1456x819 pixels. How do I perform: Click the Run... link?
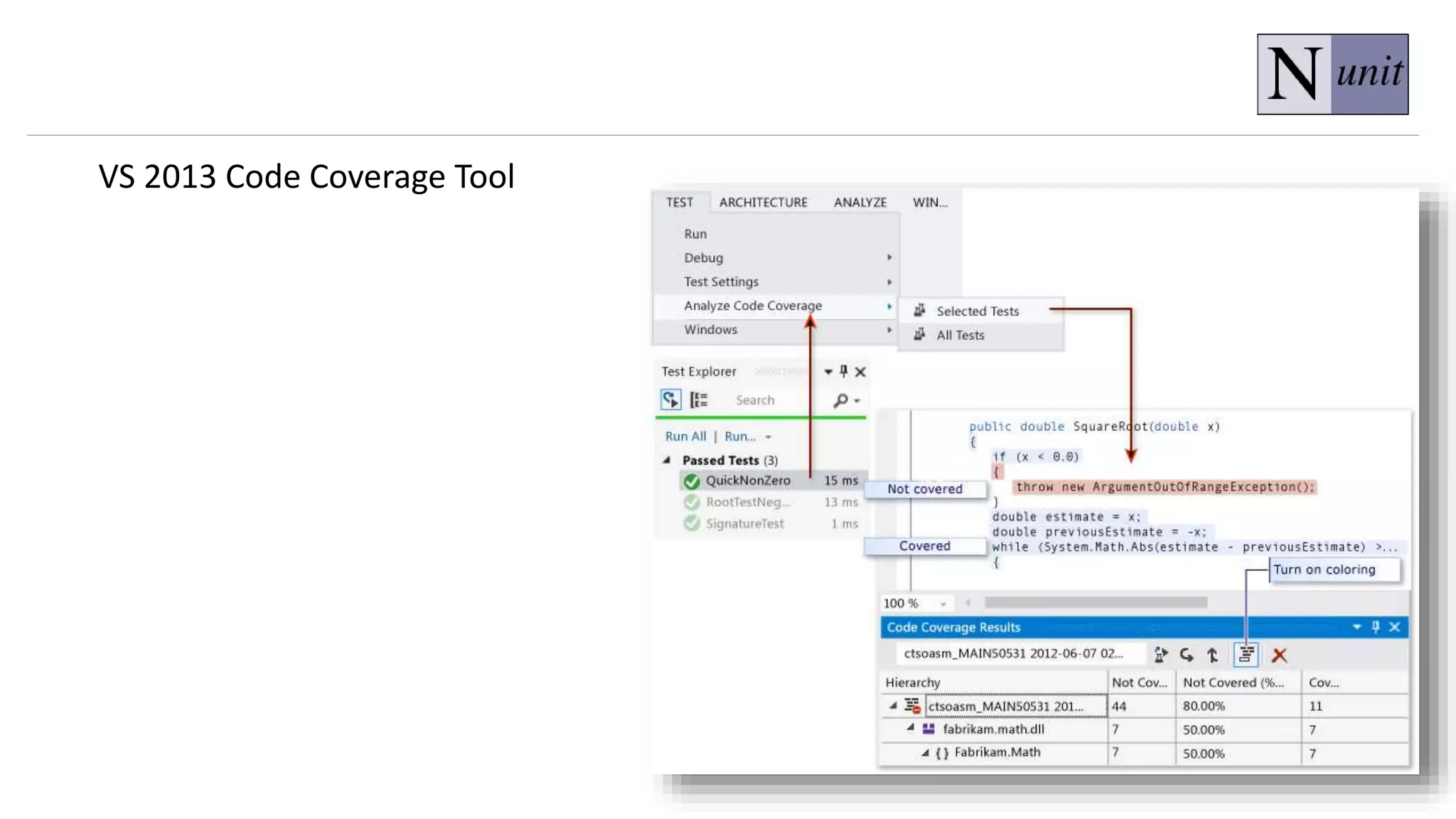point(740,437)
